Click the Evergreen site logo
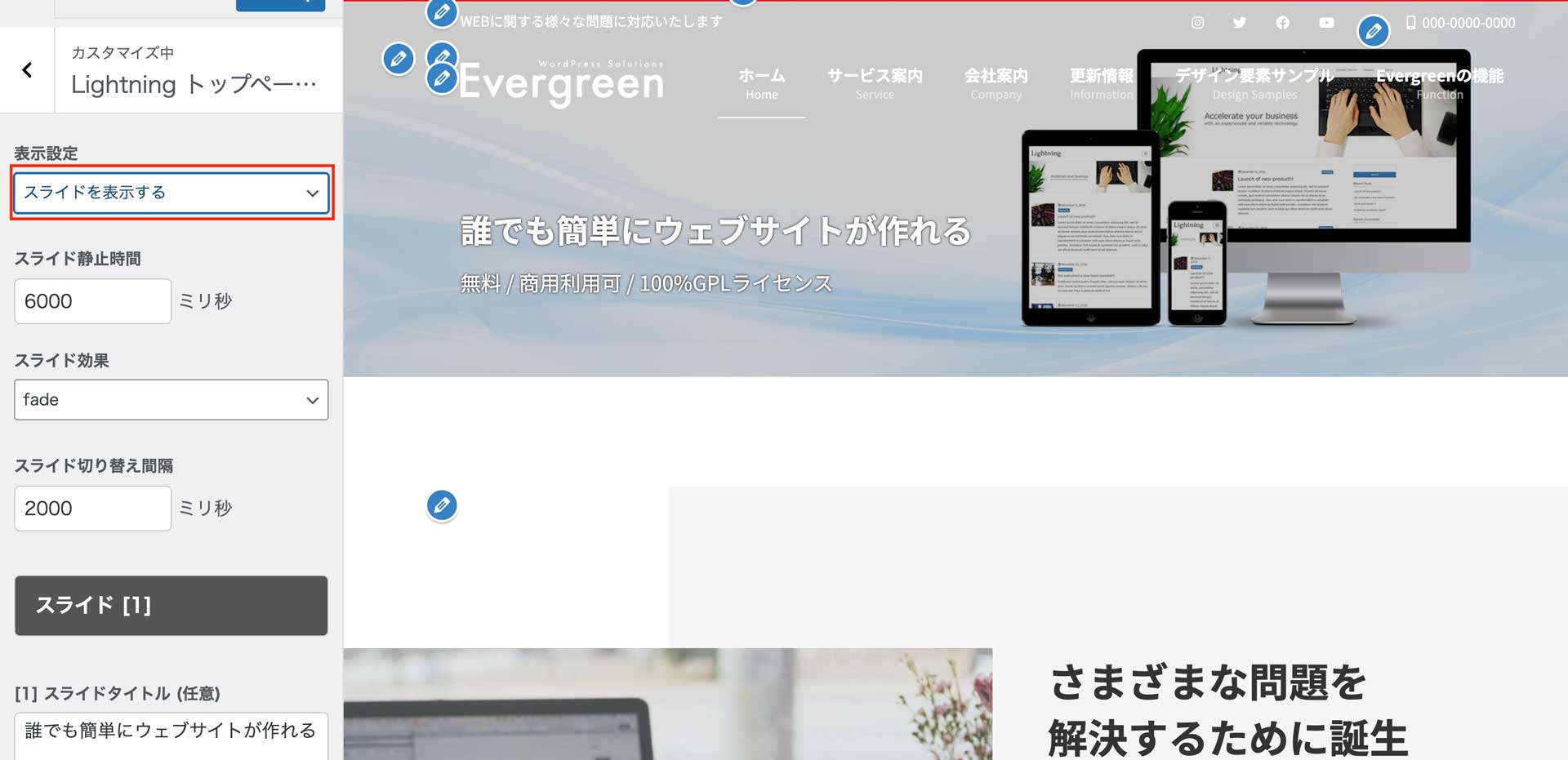Viewport: 1568px width, 760px height. pos(562,82)
